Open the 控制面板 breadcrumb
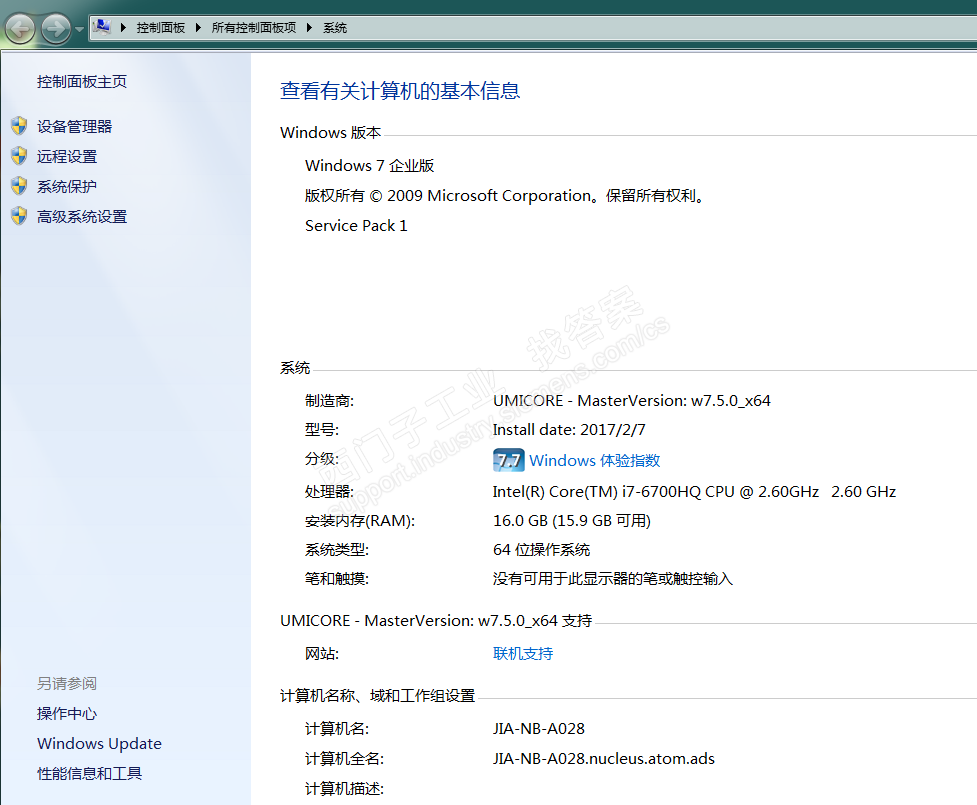This screenshot has height=805, width=977. coord(161,27)
